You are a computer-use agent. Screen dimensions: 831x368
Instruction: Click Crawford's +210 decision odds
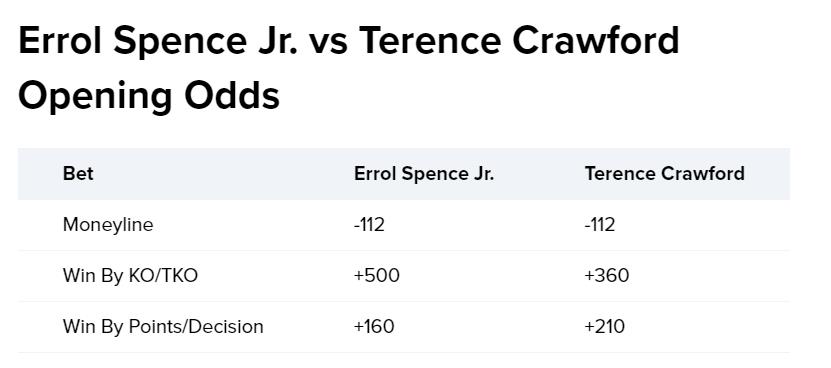[605, 327]
